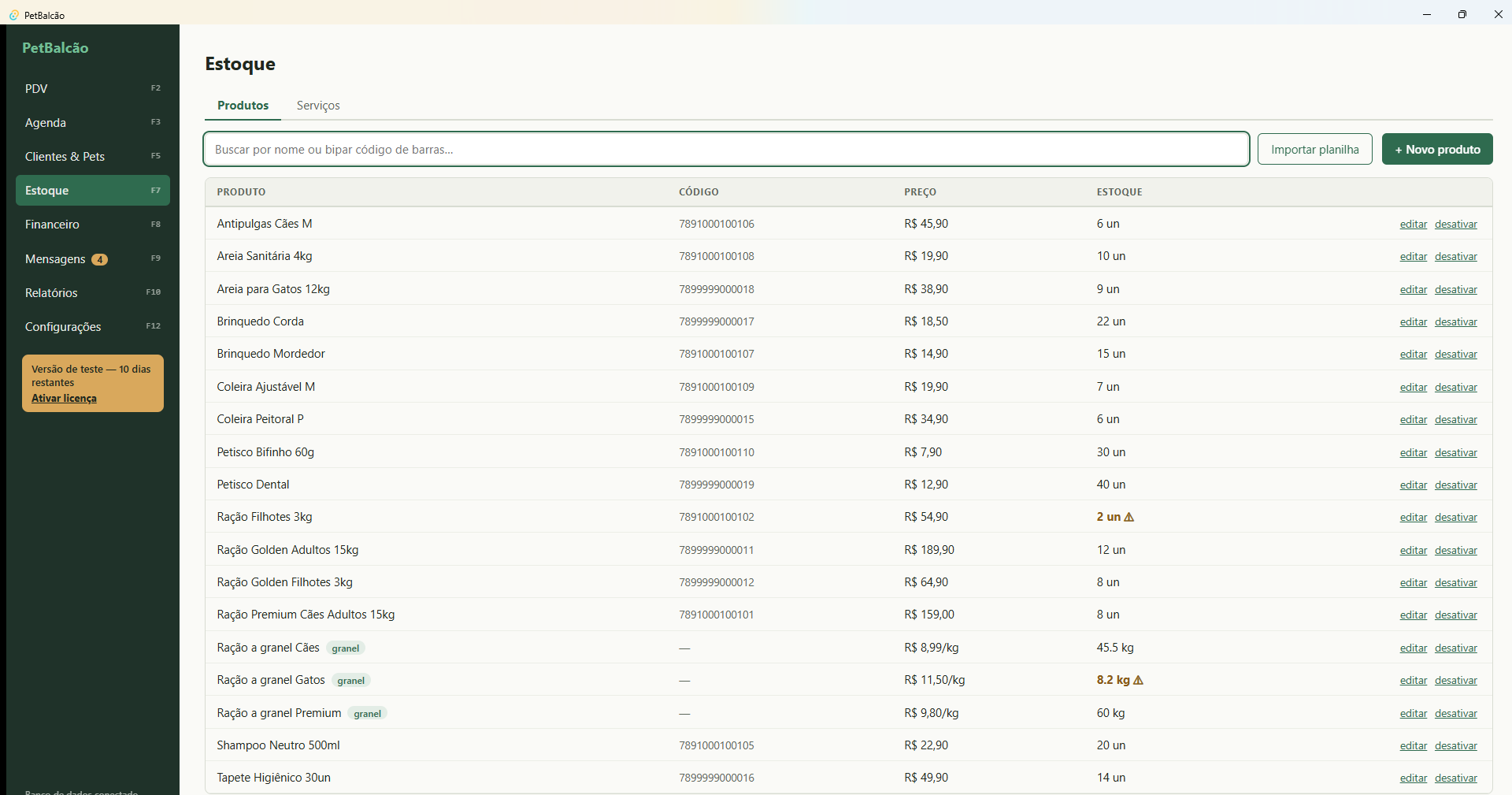Click code 7891000100105 of Shampoo Neutro
1512x795 pixels.
coord(717,745)
